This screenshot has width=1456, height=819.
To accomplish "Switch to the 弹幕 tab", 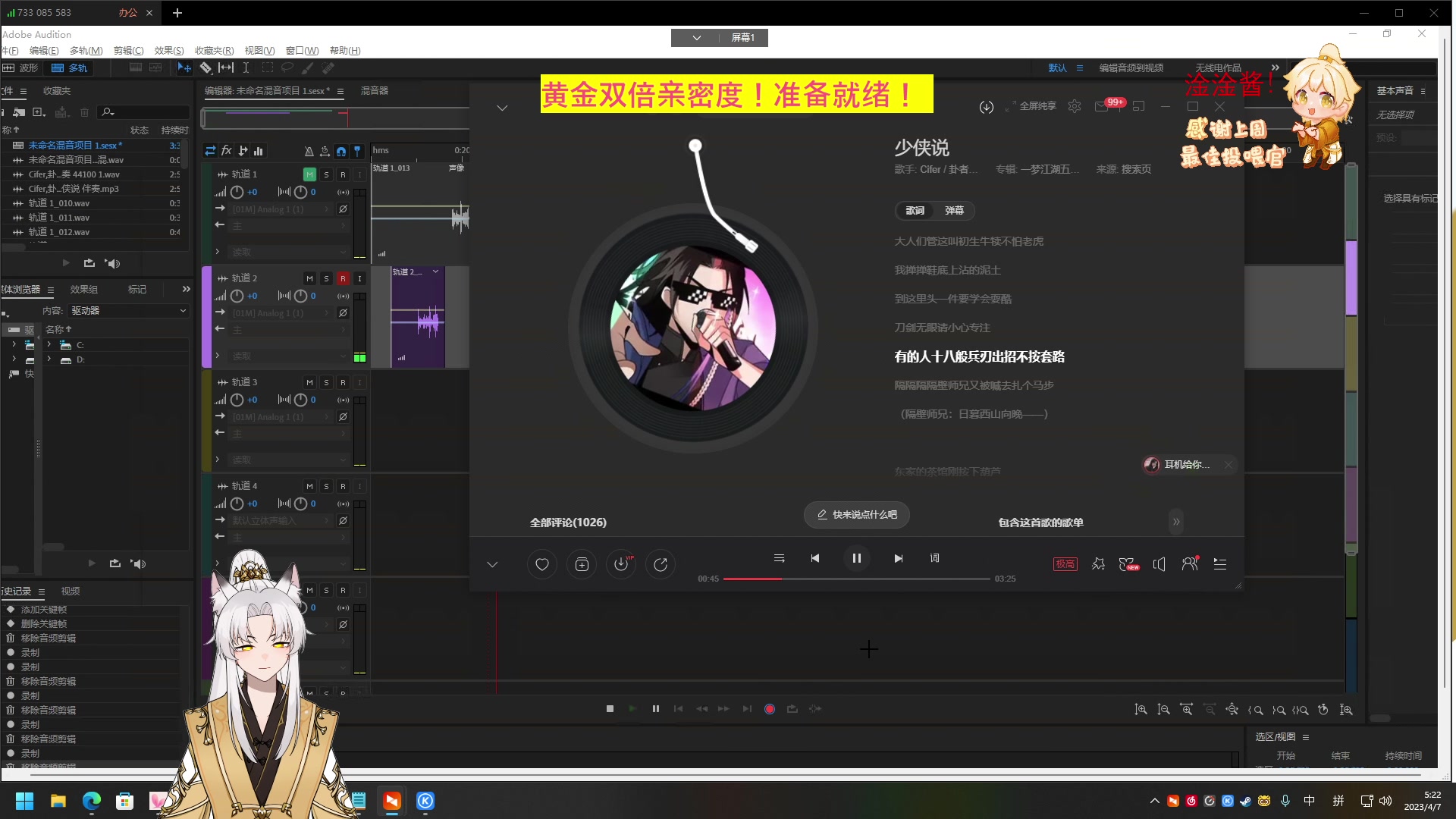I will click(954, 211).
